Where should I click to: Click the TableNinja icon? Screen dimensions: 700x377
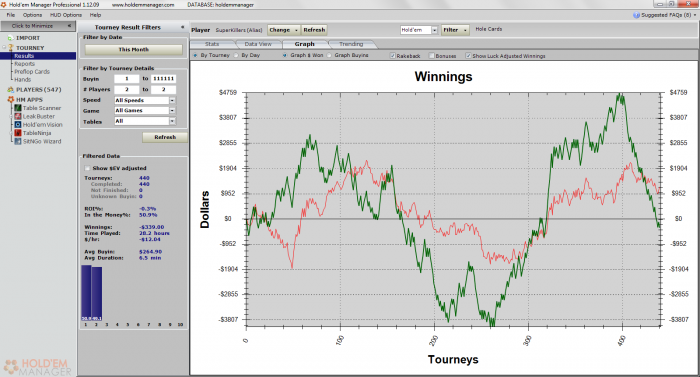18,133
